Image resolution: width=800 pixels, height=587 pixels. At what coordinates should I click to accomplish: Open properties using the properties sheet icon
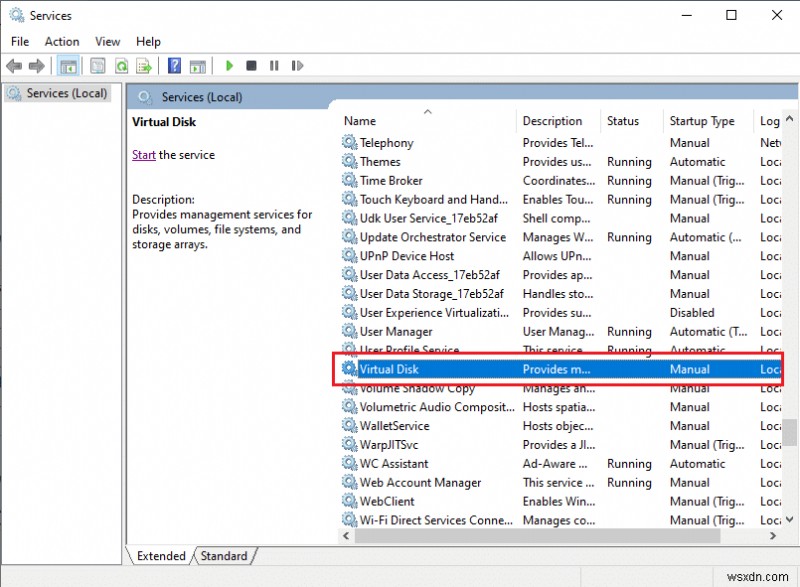tap(96, 66)
